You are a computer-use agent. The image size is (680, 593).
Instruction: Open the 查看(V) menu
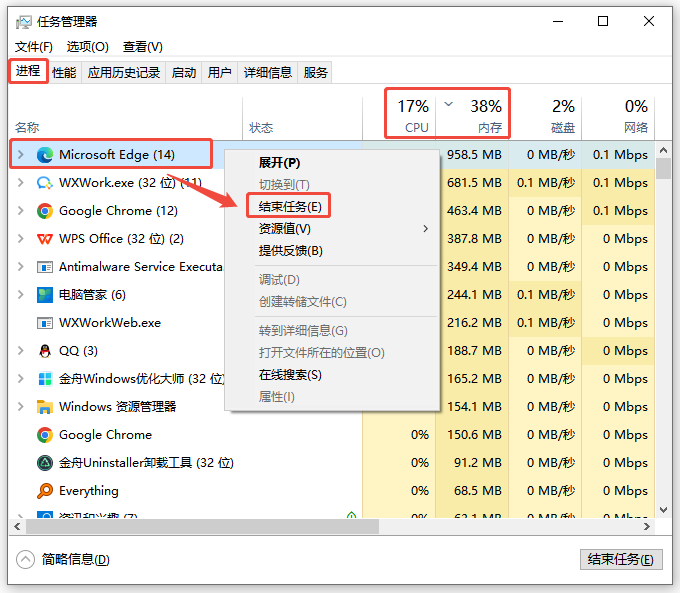click(x=143, y=47)
